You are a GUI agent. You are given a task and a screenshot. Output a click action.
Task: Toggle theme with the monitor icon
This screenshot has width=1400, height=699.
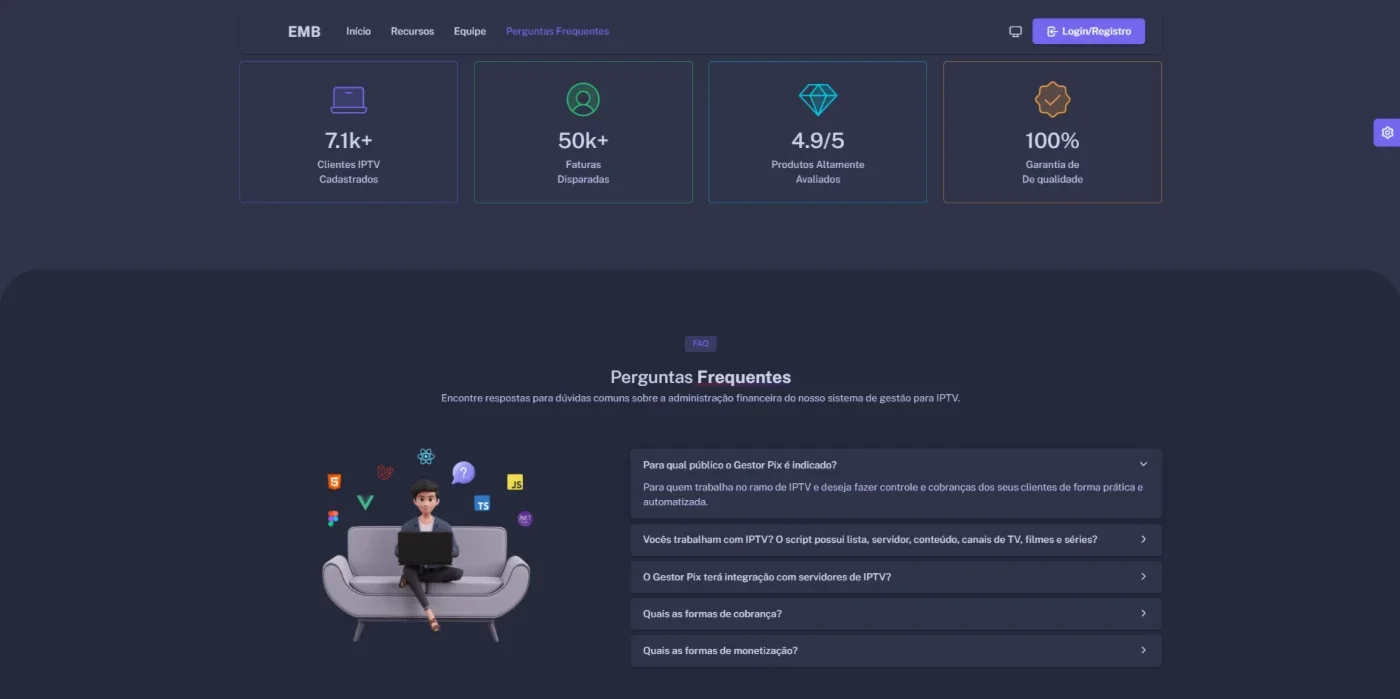click(1015, 31)
